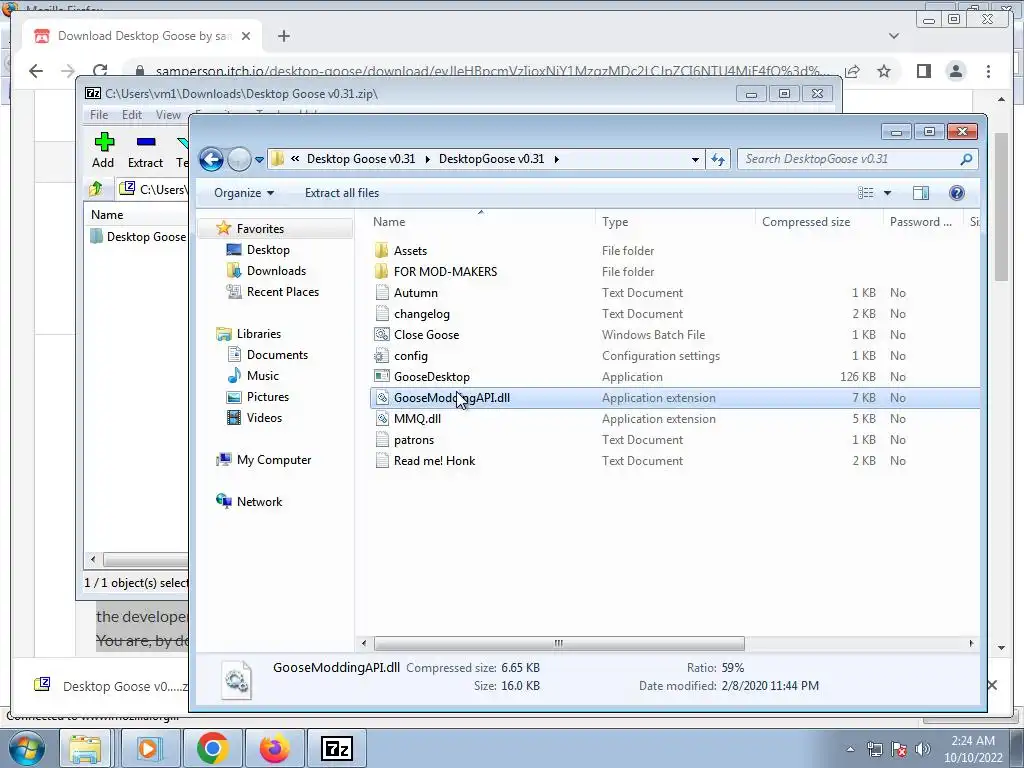Open Desktop in the navigation pane
Viewport: 1024px width, 768px height.
point(268,249)
